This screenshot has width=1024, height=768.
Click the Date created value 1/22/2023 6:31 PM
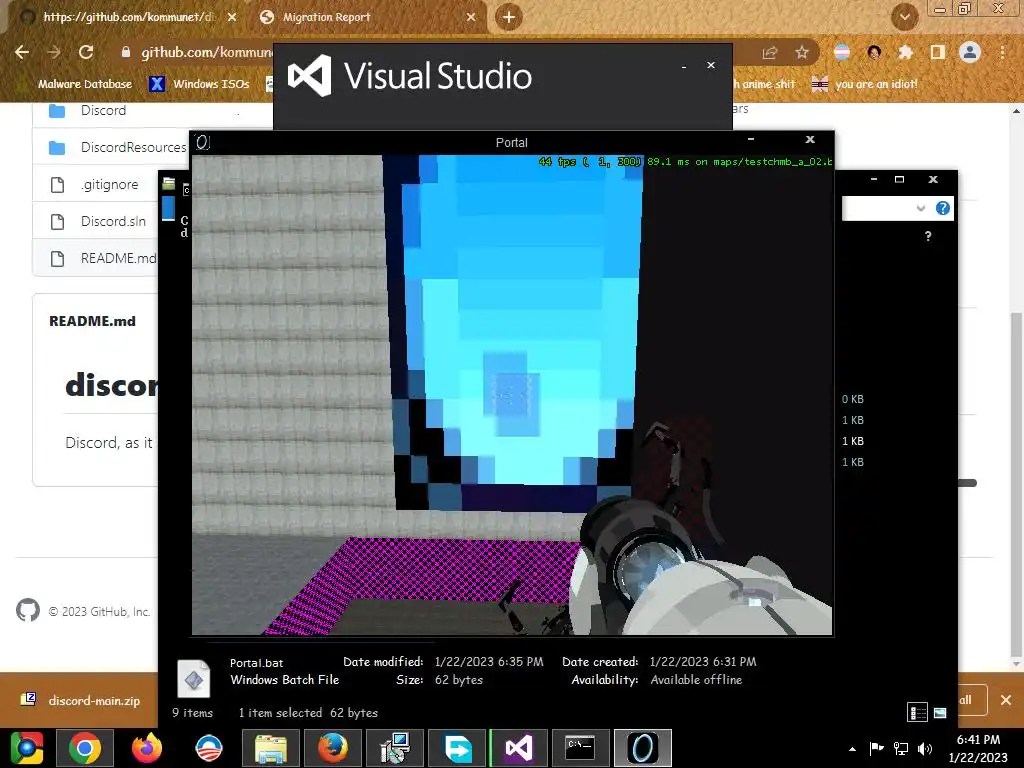703,662
